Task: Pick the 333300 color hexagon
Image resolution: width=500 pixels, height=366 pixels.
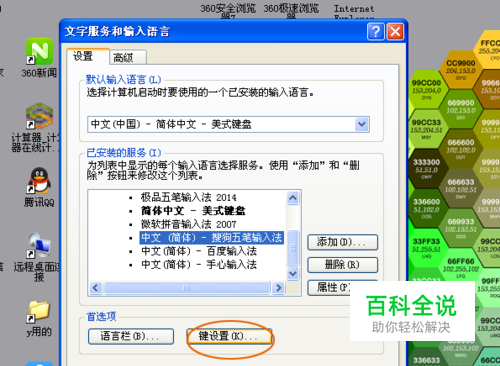Action: pos(426,168)
